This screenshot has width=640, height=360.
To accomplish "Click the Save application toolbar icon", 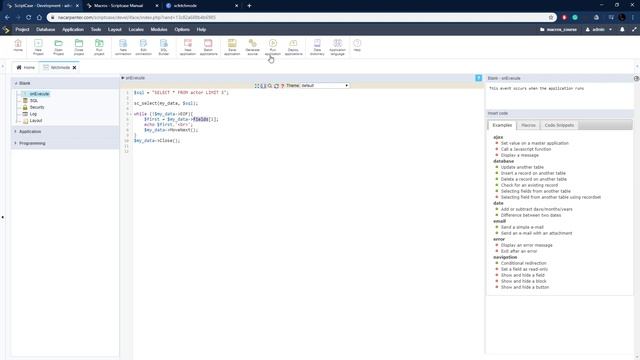I will 232,47.
